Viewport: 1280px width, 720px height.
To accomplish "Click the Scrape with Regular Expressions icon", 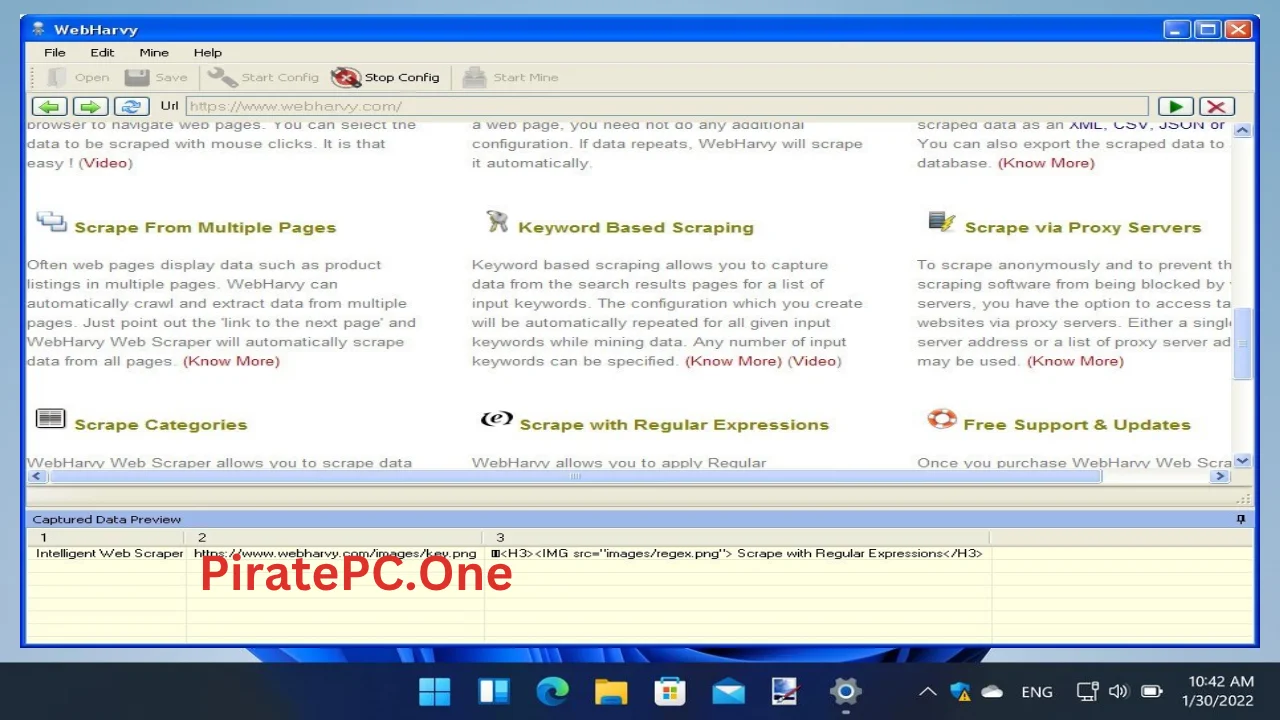I will pos(497,418).
